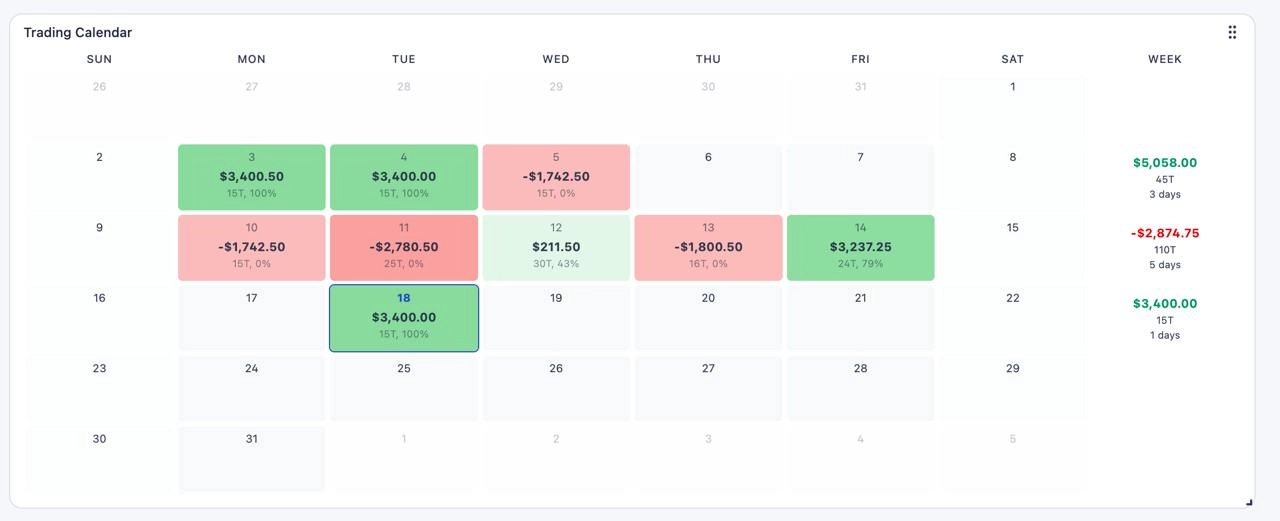Screen dimensions: 1280x521
Task: Open day 10 red loss cell
Action: click(252, 247)
